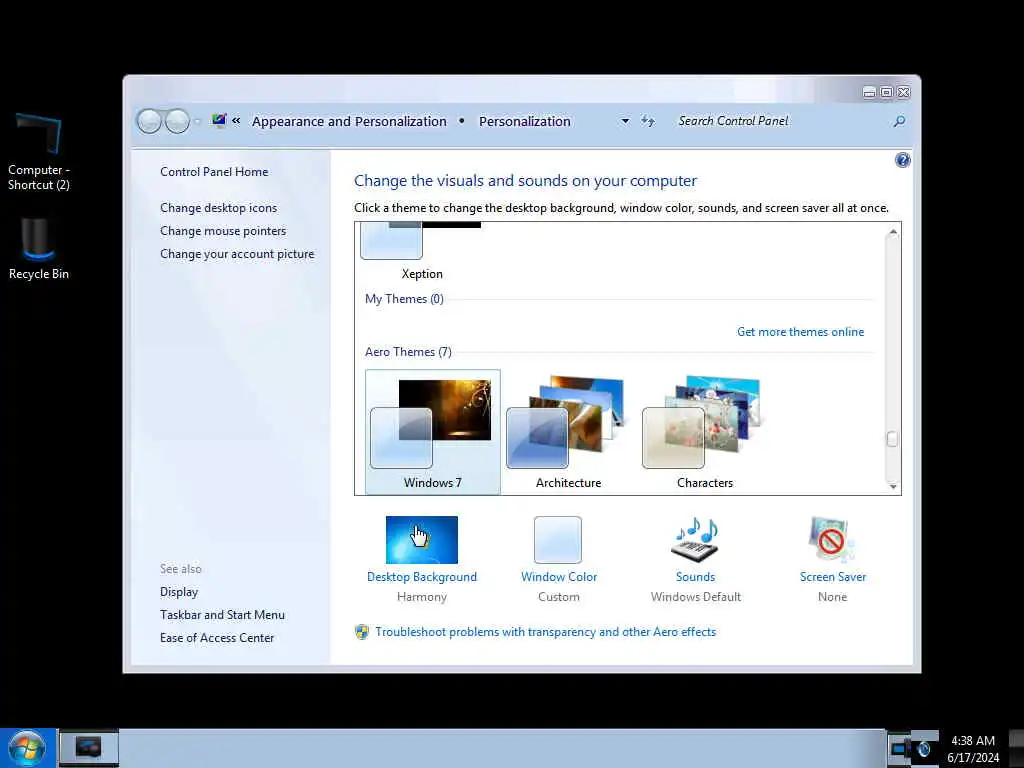Image resolution: width=1024 pixels, height=768 pixels.
Task: Click the Back navigation button
Action: 149,121
